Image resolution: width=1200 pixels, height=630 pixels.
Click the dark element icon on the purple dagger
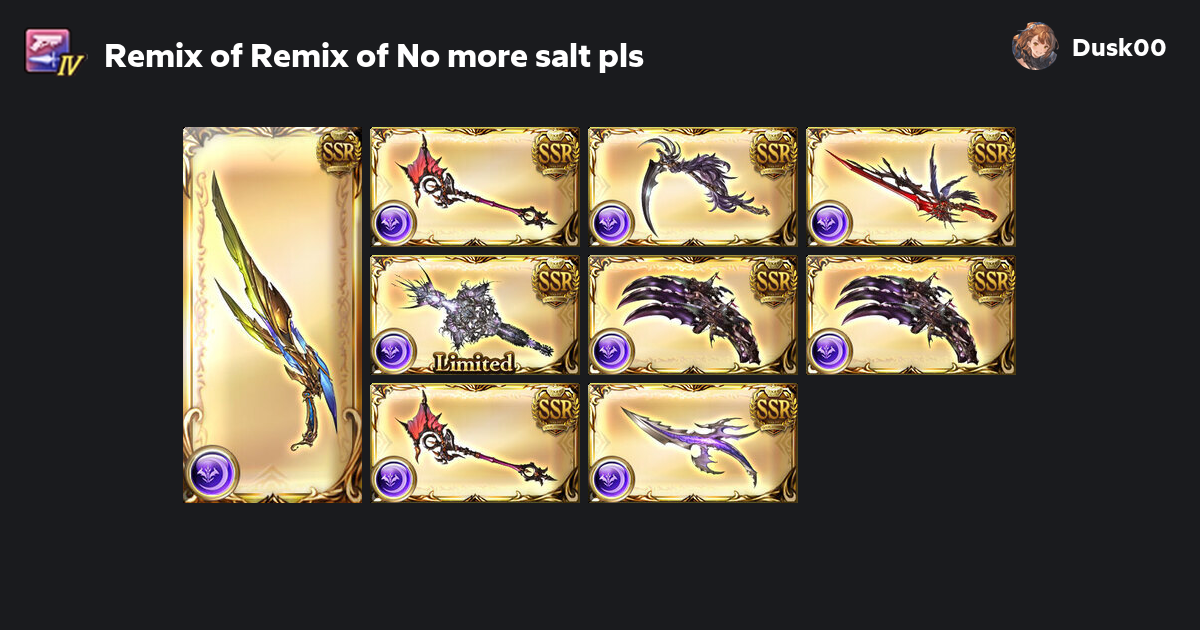tap(611, 479)
